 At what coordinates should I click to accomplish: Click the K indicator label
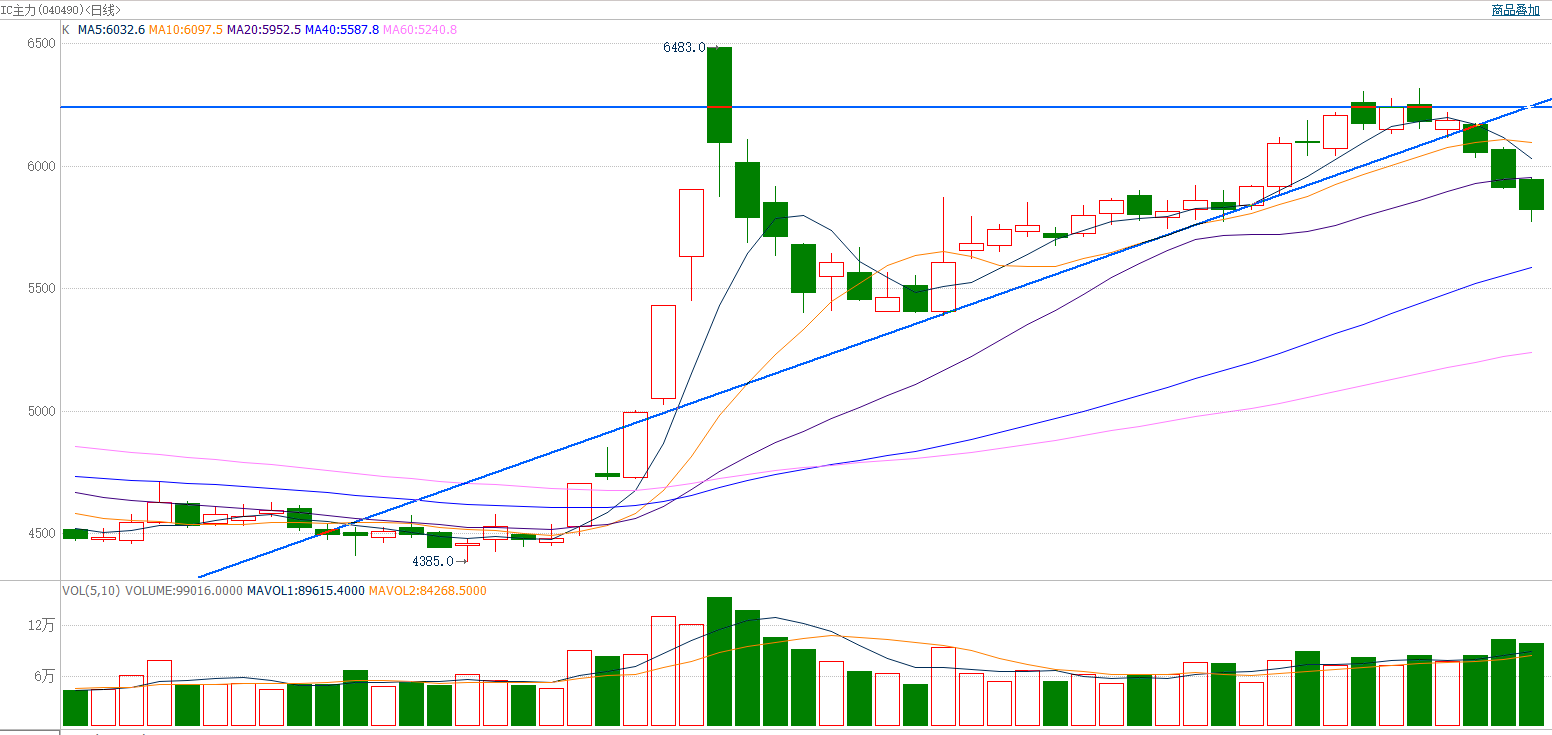point(66,30)
